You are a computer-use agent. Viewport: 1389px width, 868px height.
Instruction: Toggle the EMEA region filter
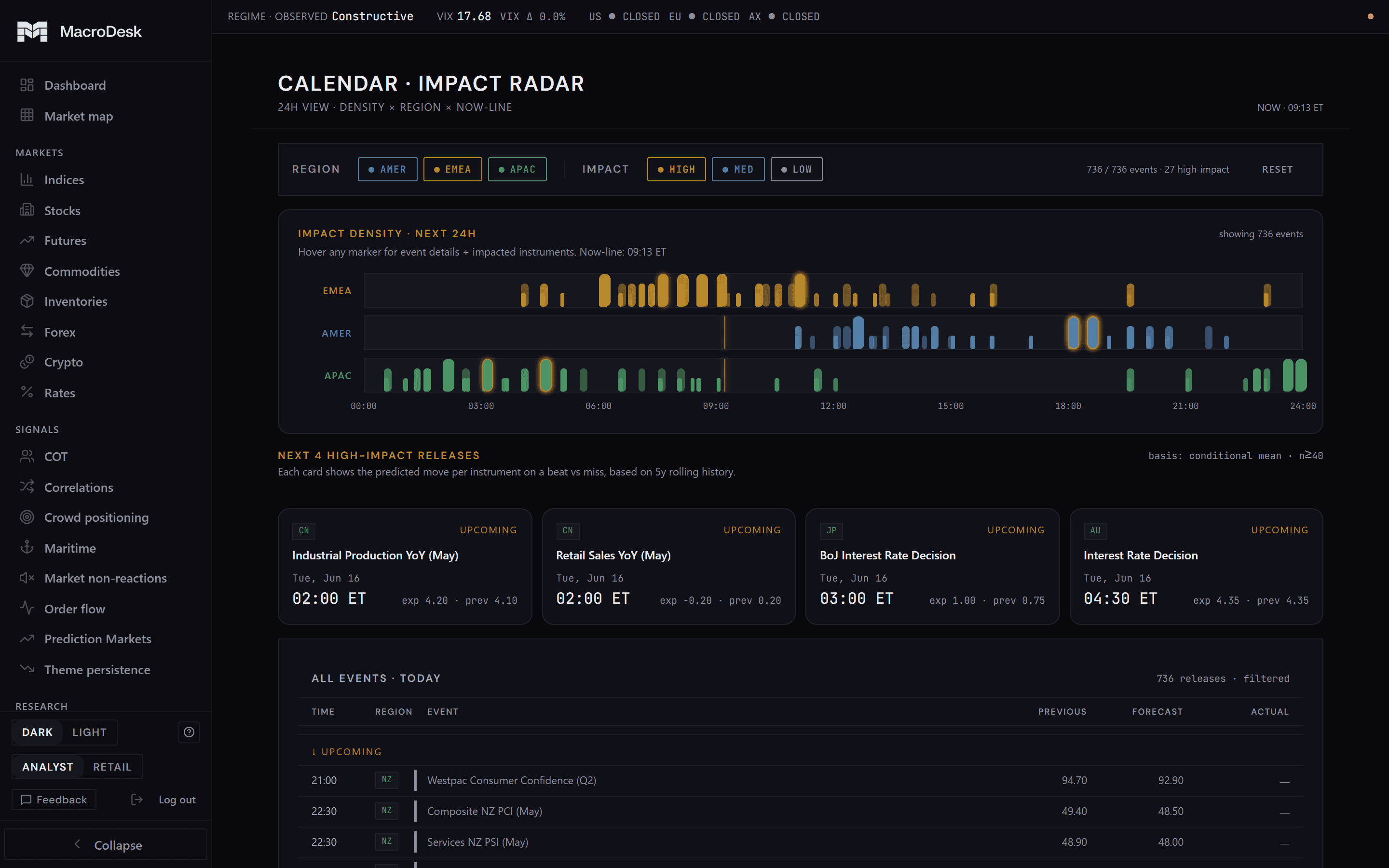pyautogui.click(x=452, y=169)
